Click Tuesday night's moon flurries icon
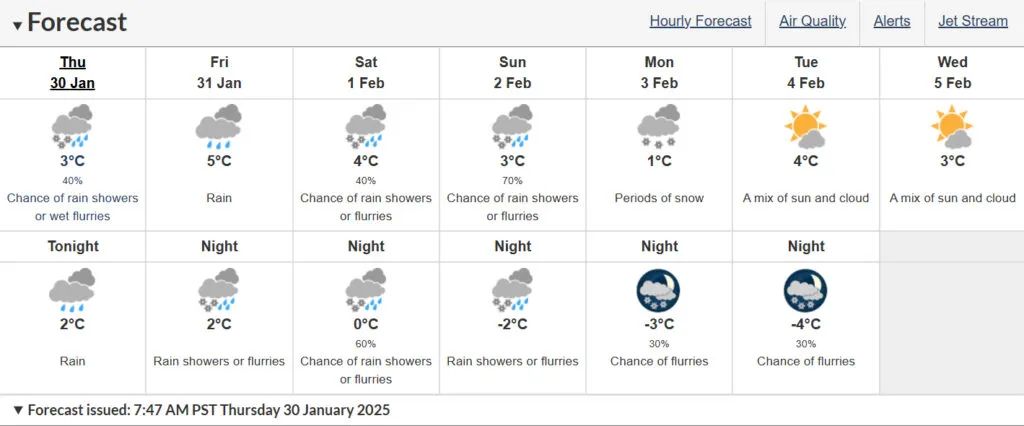 coord(805,290)
